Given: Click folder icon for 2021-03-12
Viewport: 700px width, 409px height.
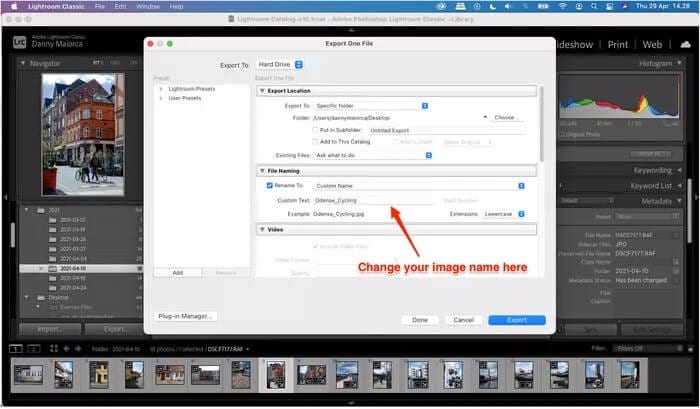Looking at the screenshot, I should pyautogui.click(x=53, y=220).
